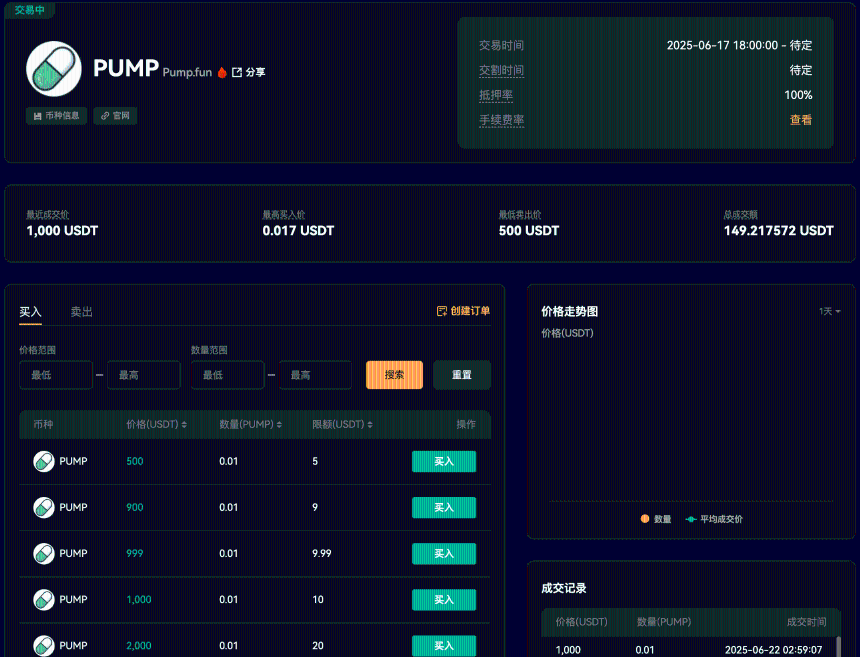The height and width of the screenshot is (657, 860).
Task: Click PUMP coin icon in 2,000 row
Action: [44, 645]
